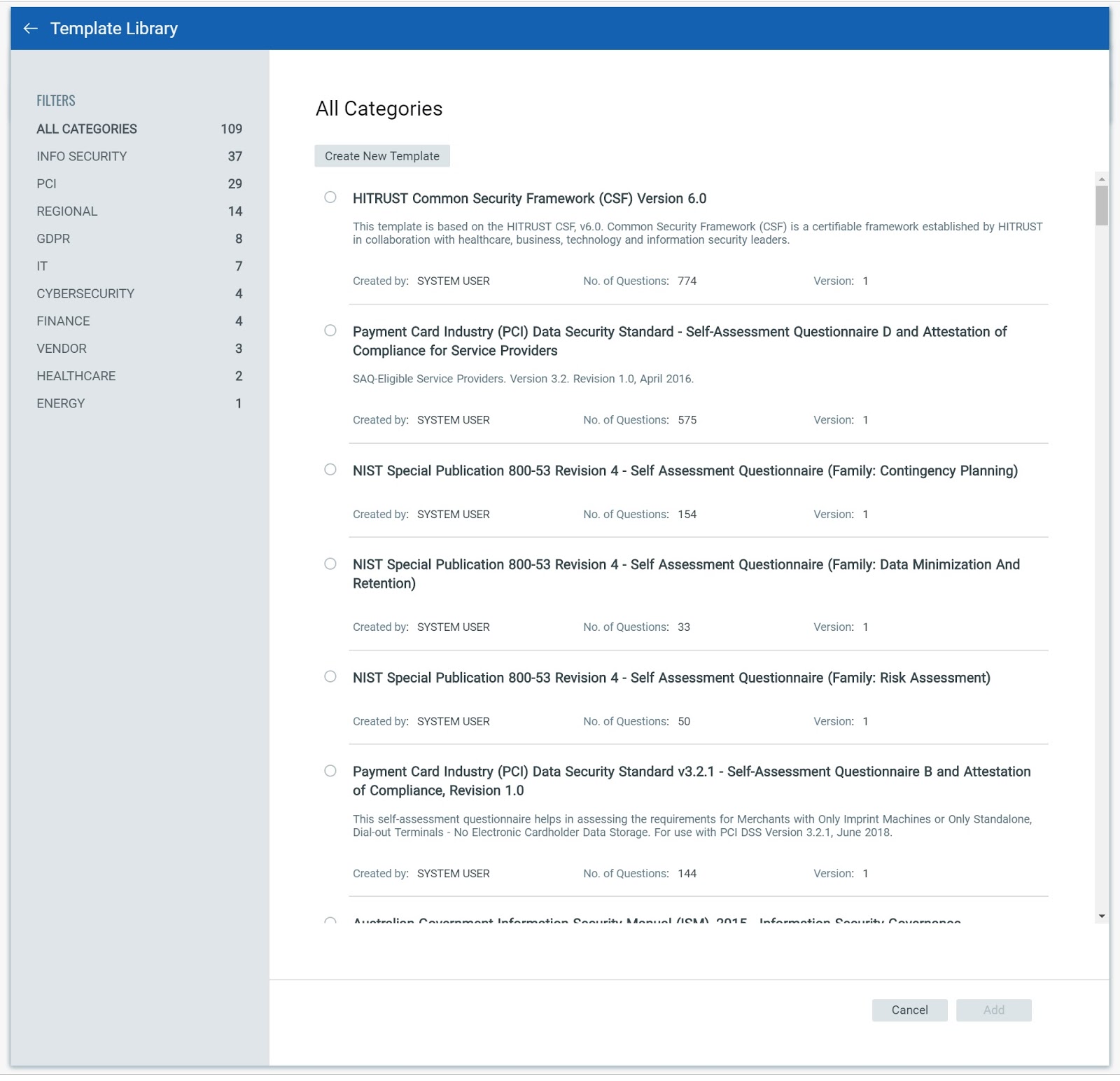Image resolution: width=1120 pixels, height=1081 pixels.
Task: Click the Add button
Action: pyautogui.click(x=994, y=1010)
